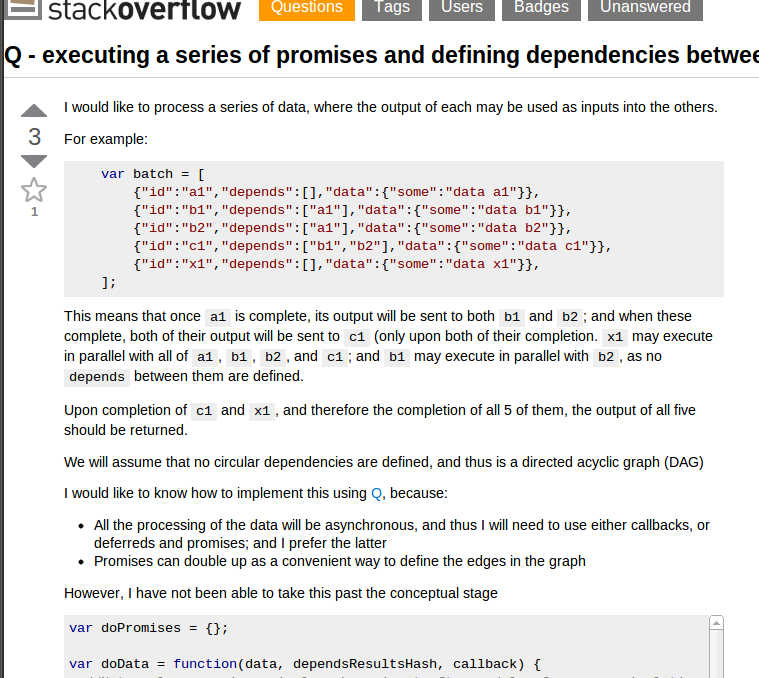This screenshot has width=759, height=678.
Task: Click the sentence about directed acyclic graph (DAG)
Action: [x=384, y=462]
